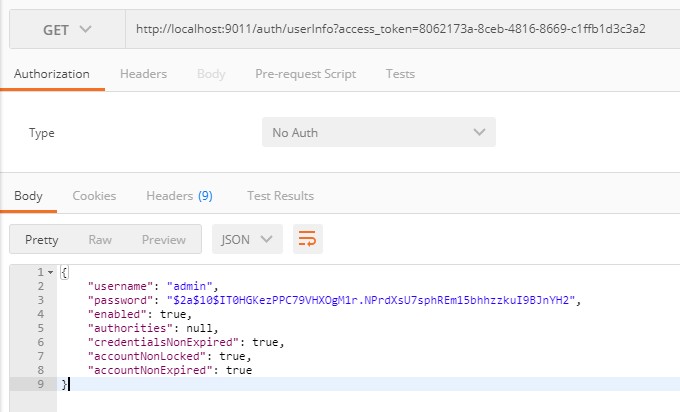The height and width of the screenshot is (412, 680).
Task: Click the bcrypt password hash value
Action: 371,300
